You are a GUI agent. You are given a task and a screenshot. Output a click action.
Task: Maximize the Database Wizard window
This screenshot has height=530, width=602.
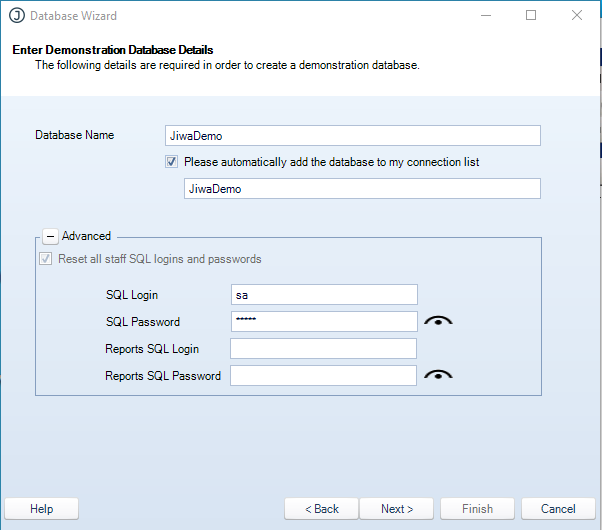click(531, 16)
